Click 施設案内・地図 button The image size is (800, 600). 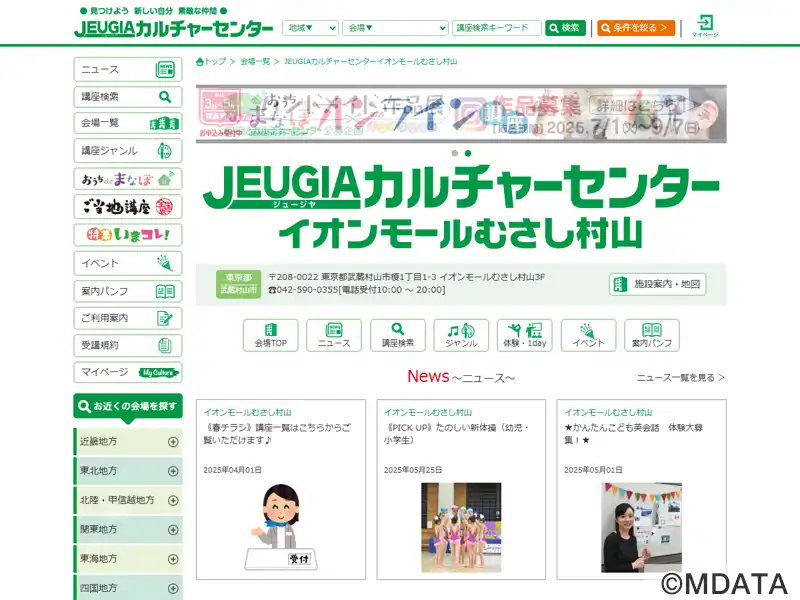pyautogui.click(x=657, y=284)
